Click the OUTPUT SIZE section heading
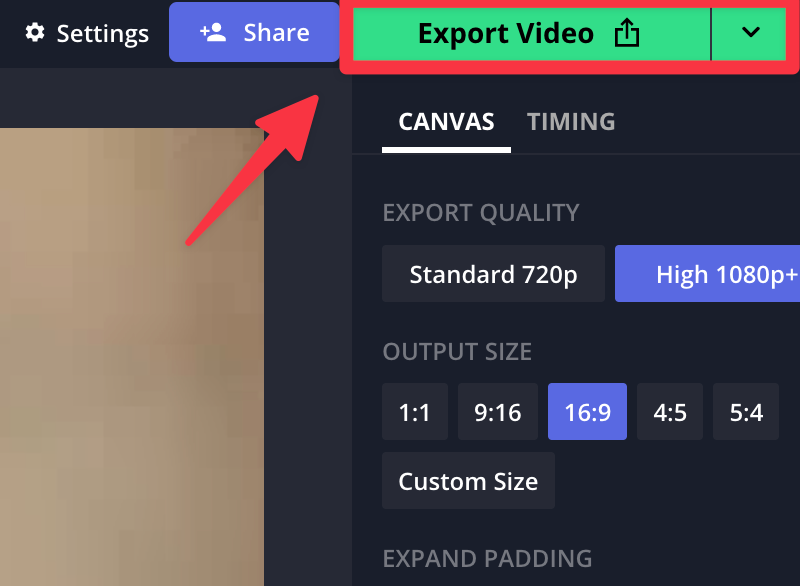This screenshot has height=586, width=800. (x=457, y=351)
